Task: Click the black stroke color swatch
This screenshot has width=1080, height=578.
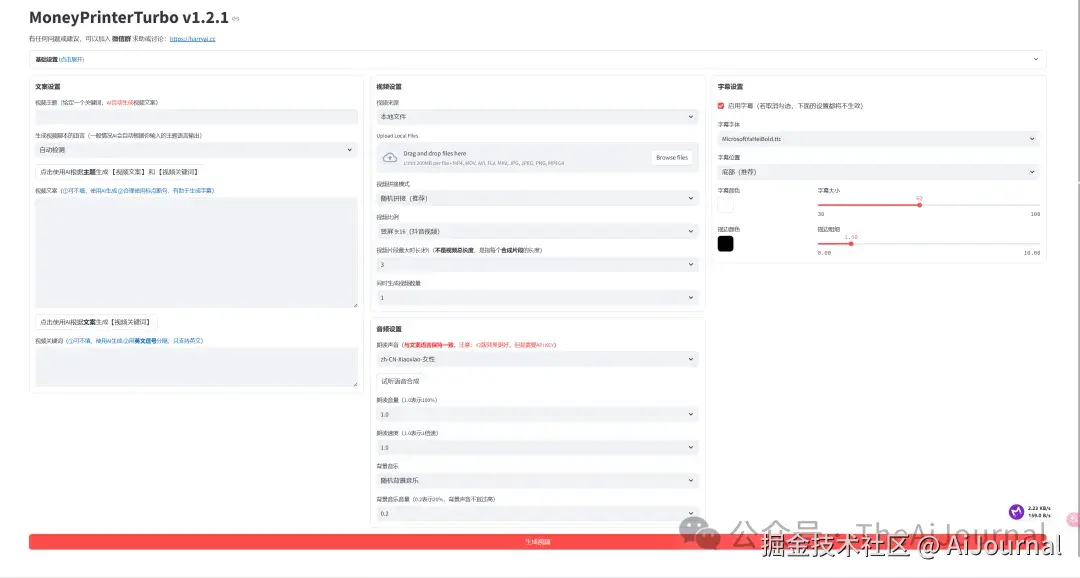Action: [725, 243]
